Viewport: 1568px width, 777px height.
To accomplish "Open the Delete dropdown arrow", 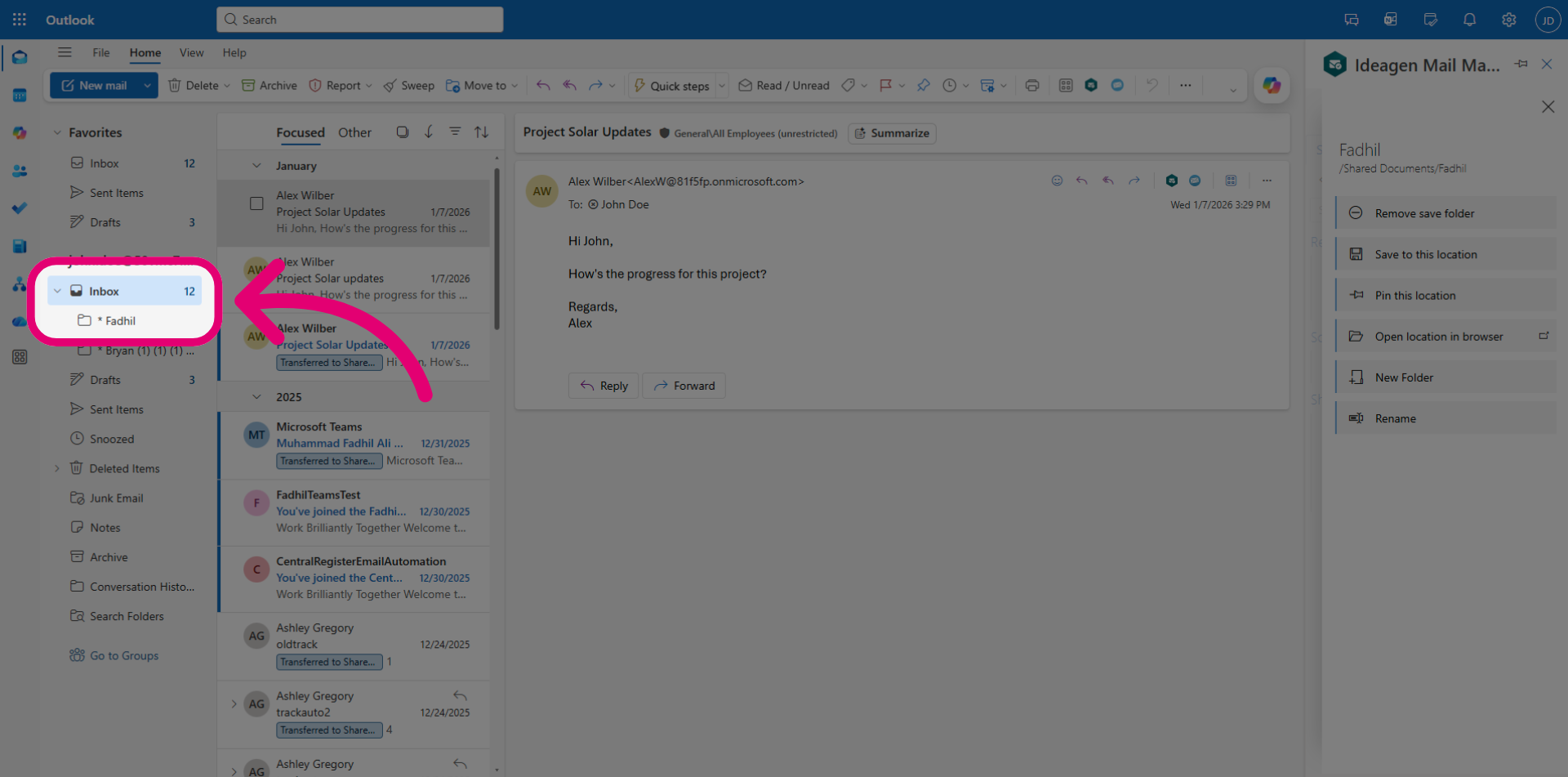I will click(x=227, y=85).
